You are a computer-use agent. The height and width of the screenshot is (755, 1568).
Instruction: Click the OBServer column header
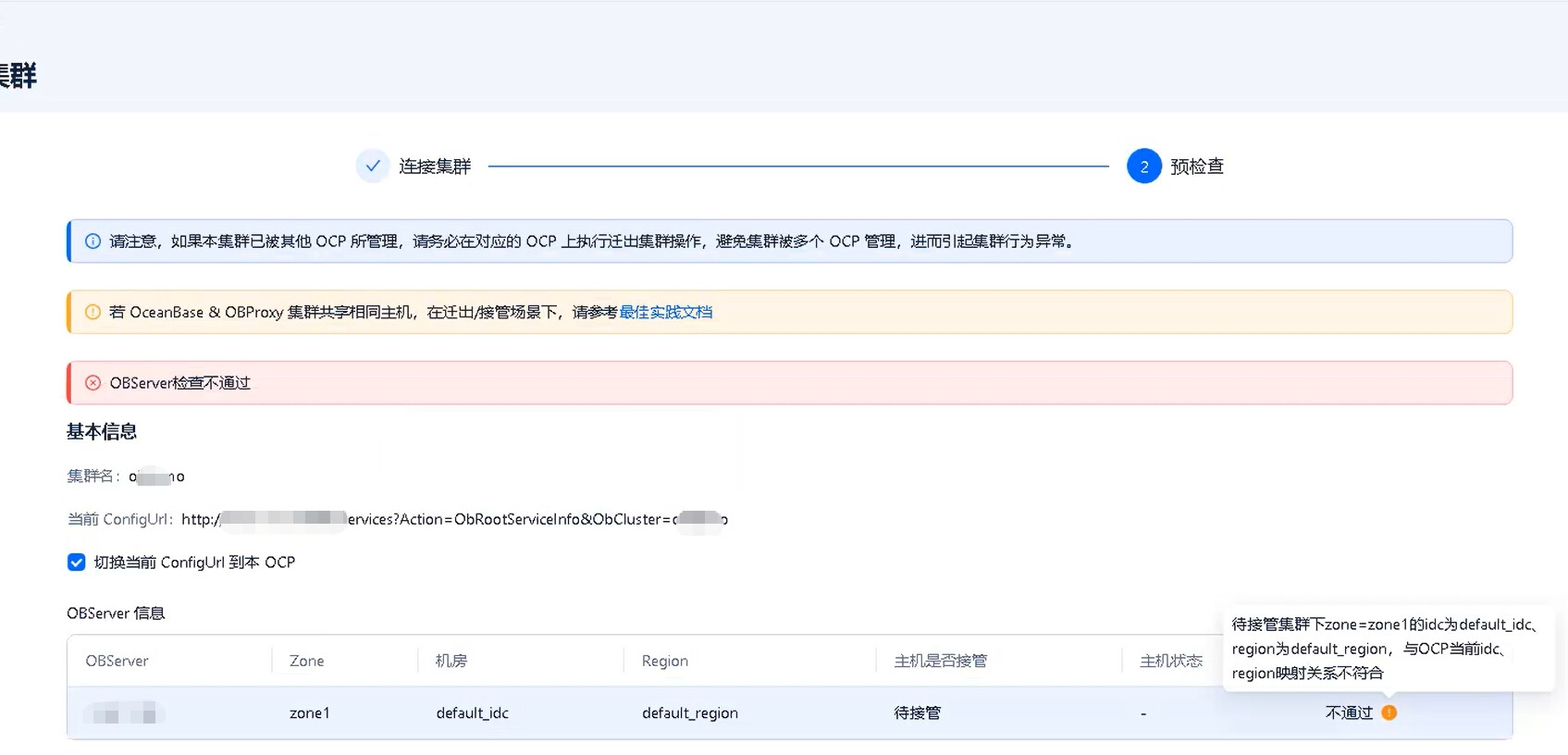[x=117, y=661]
